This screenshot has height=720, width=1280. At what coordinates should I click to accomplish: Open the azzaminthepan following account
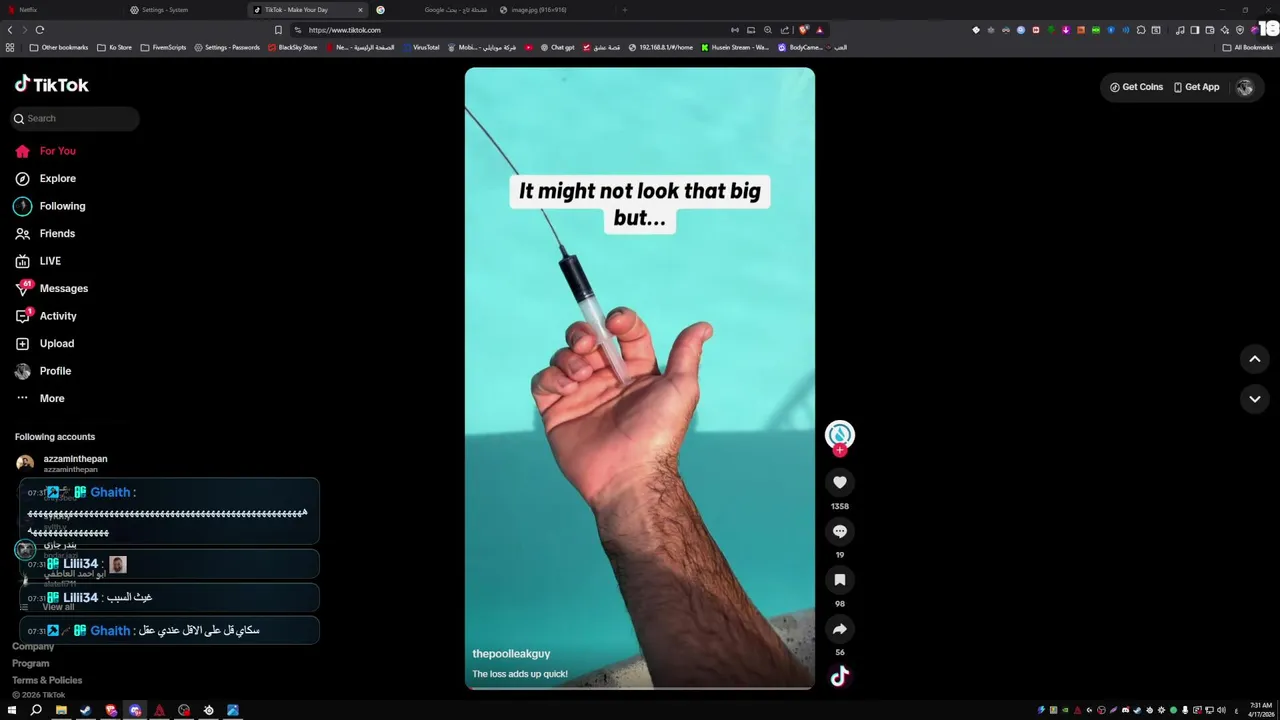62,463
